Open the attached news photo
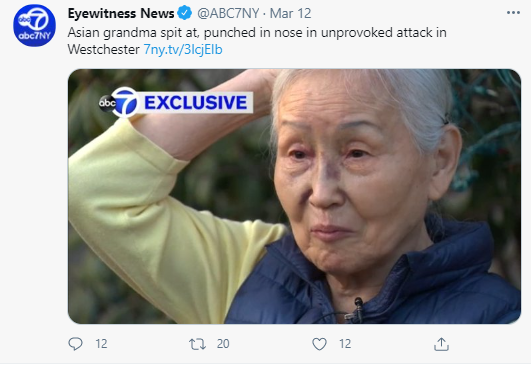Screen dimensions: 531x368 (x=294, y=196)
